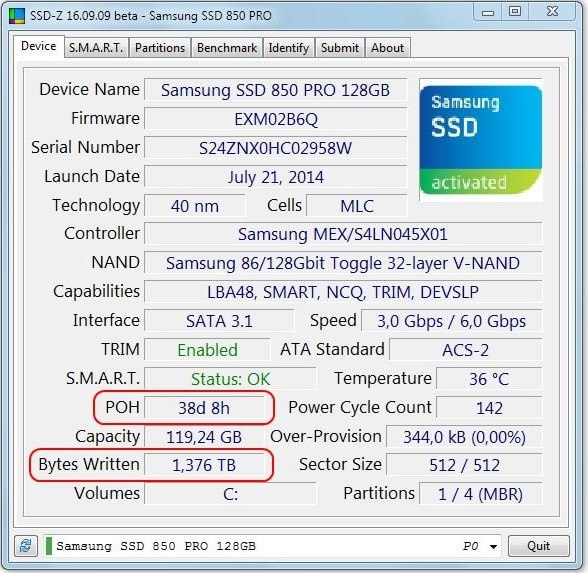The width and height of the screenshot is (588, 573).
Task: Click the temperature value 36 °C
Action: point(489,379)
